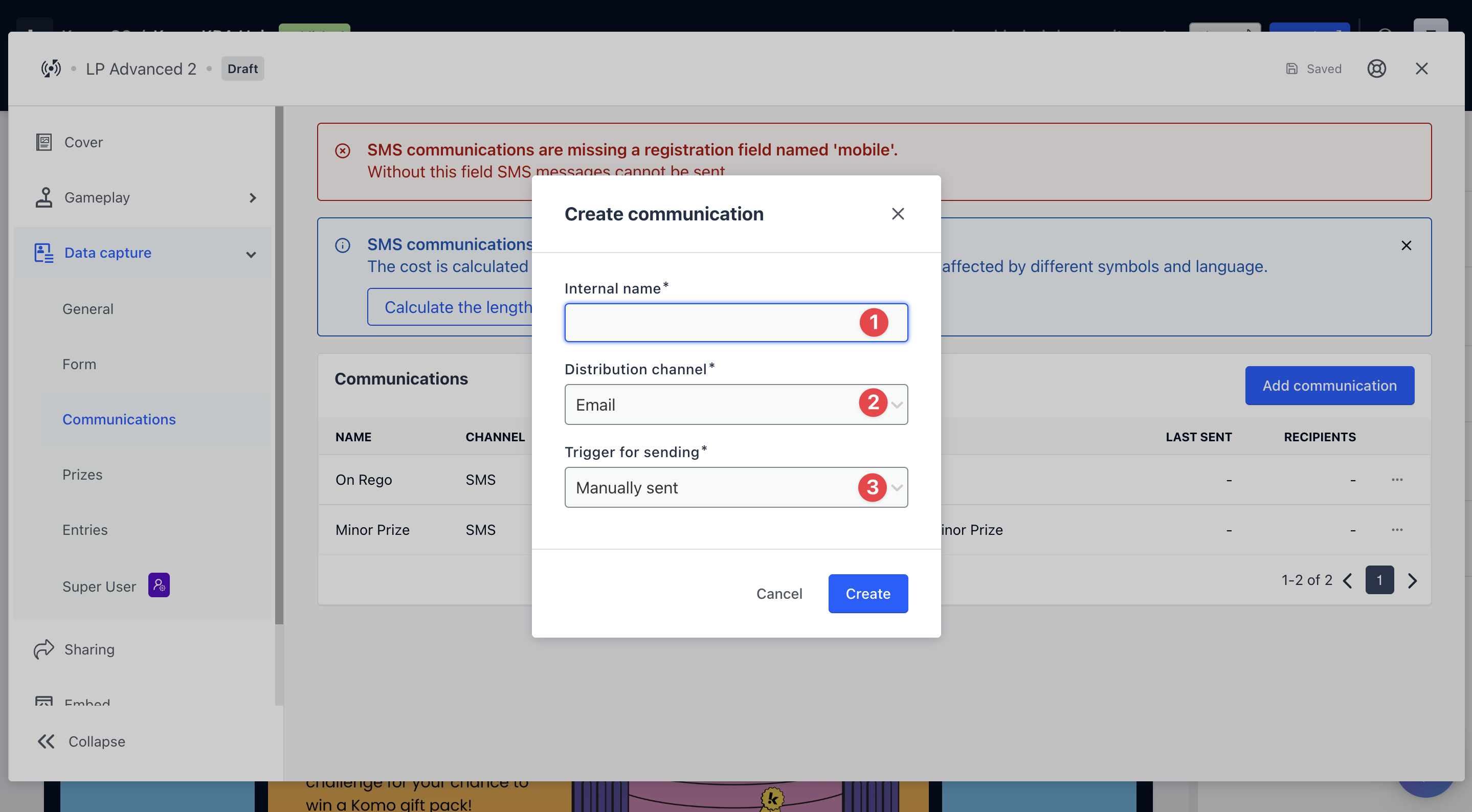
Task: Click Add communication button
Action: coord(1330,386)
